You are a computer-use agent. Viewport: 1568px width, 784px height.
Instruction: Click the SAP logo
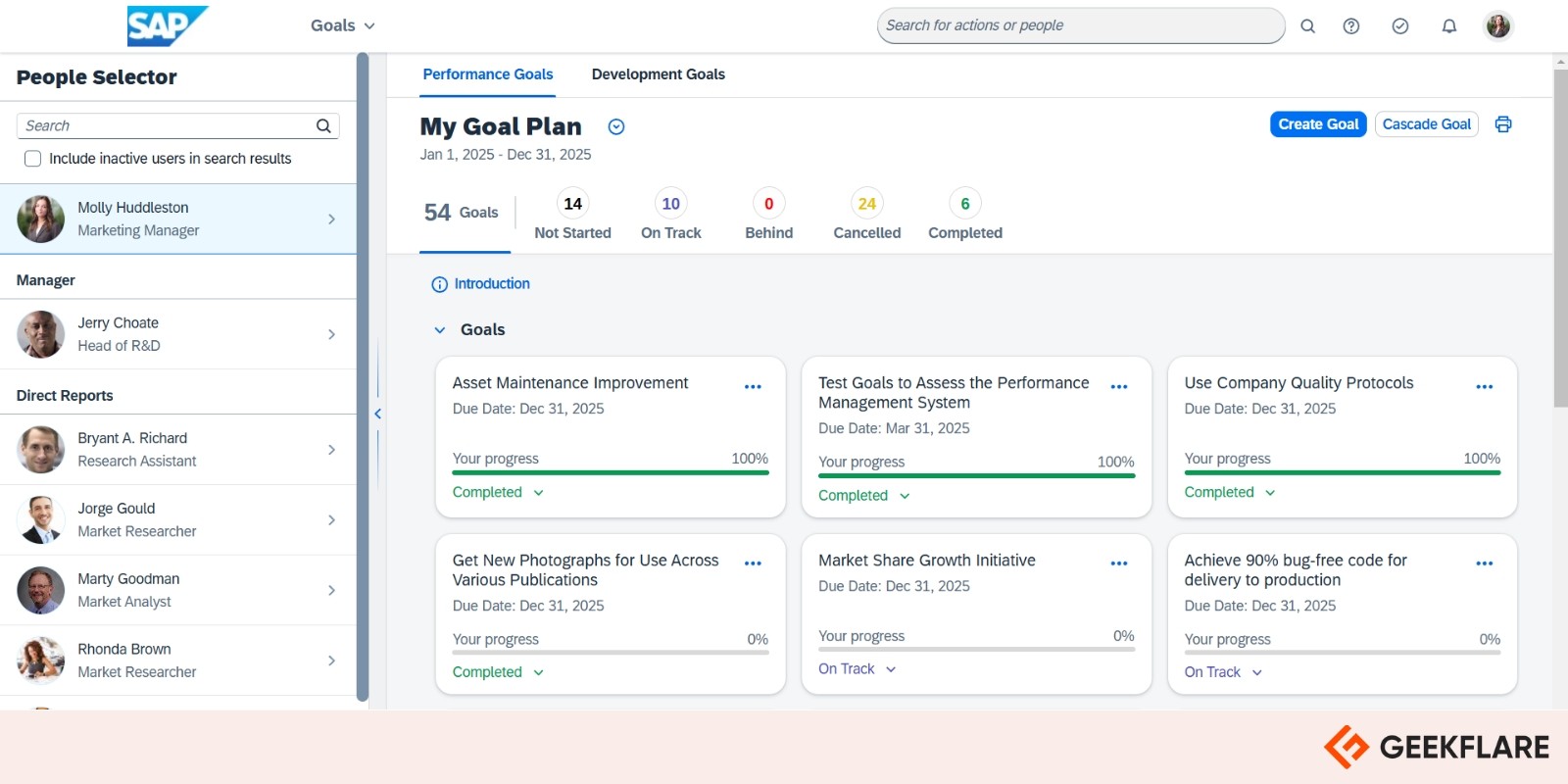[x=168, y=26]
